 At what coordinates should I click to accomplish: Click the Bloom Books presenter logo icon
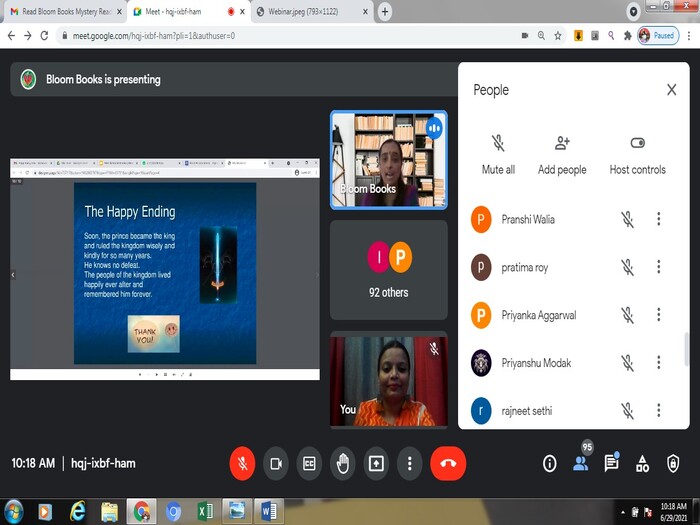(x=28, y=79)
